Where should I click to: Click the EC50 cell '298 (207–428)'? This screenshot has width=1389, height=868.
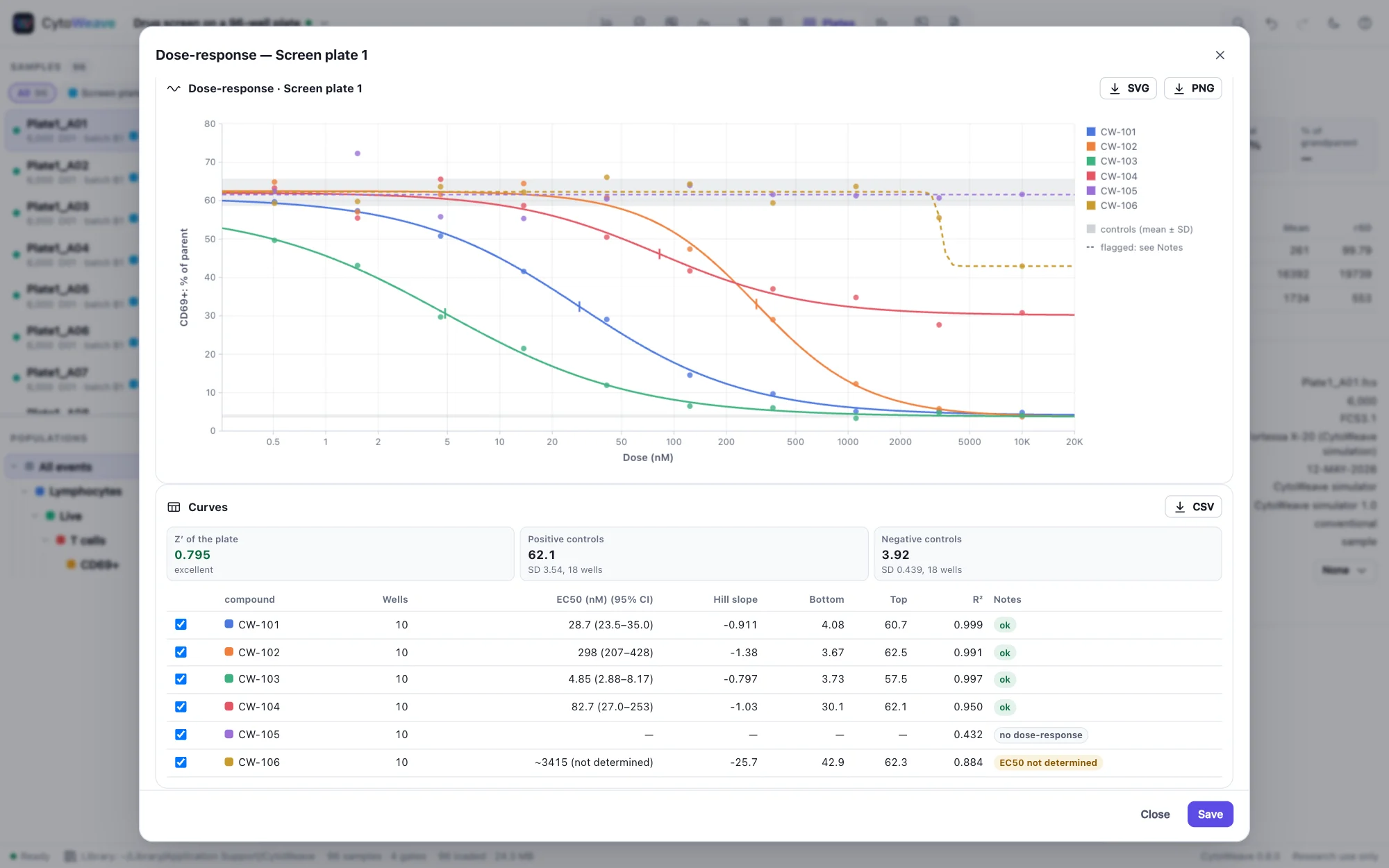[x=615, y=653]
